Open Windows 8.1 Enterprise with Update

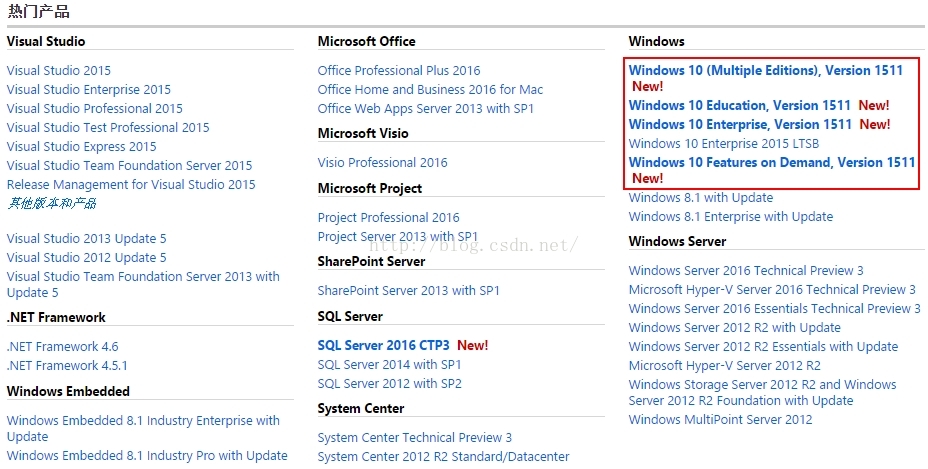point(731,217)
